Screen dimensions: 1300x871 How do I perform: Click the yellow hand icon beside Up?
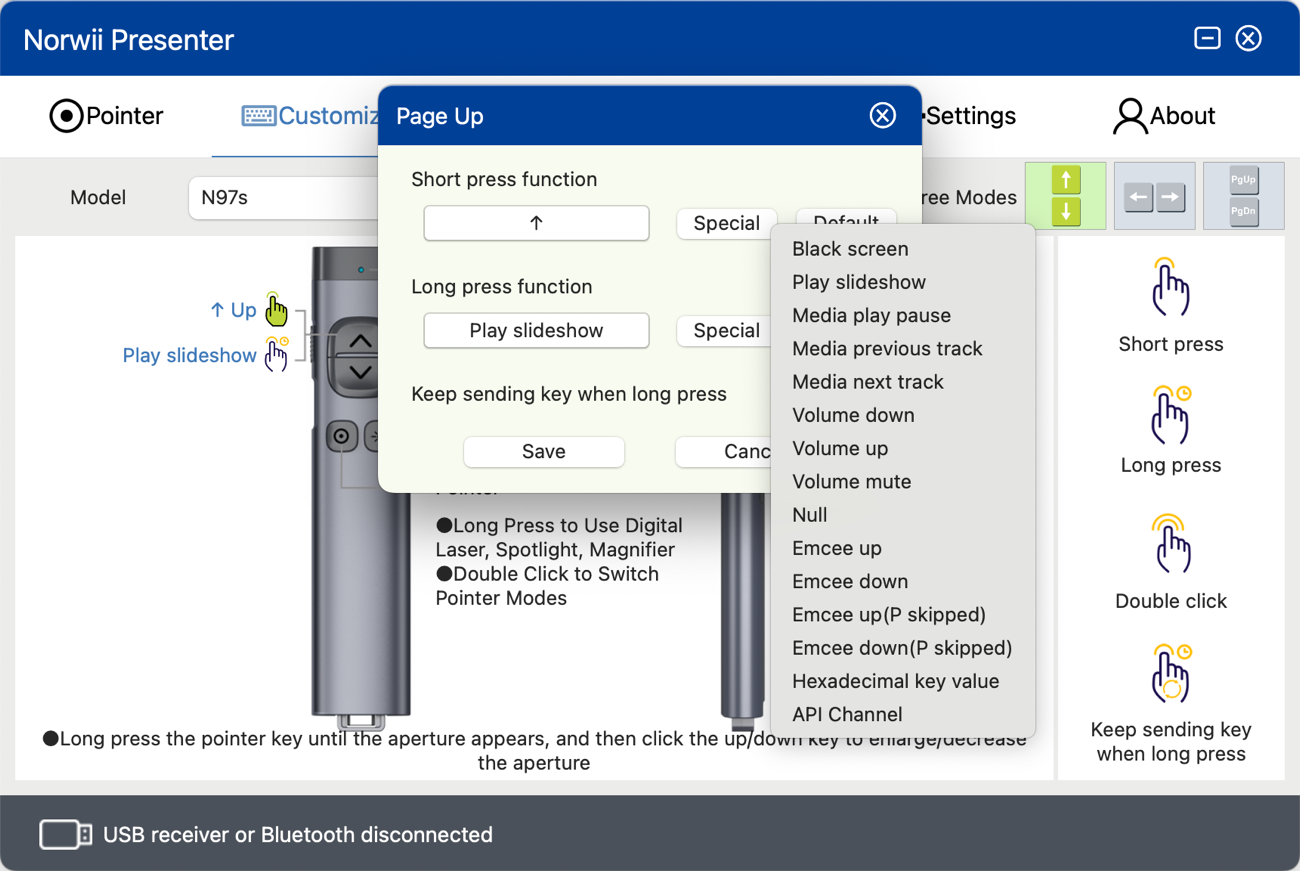(276, 310)
